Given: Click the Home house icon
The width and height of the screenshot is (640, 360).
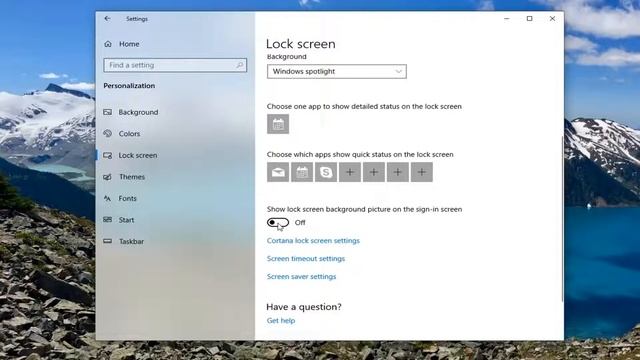Looking at the screenshot, I should tap(108, 44).
